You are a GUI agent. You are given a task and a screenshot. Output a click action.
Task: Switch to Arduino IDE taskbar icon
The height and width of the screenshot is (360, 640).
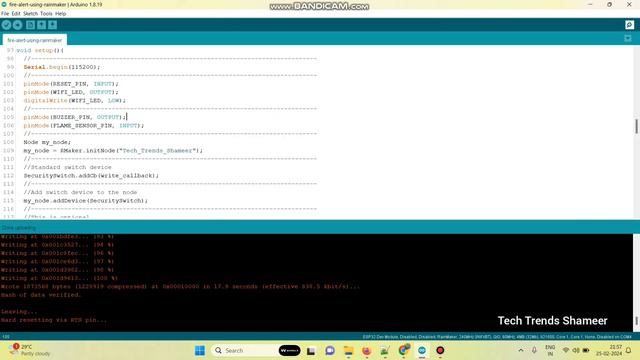(422, 351)
